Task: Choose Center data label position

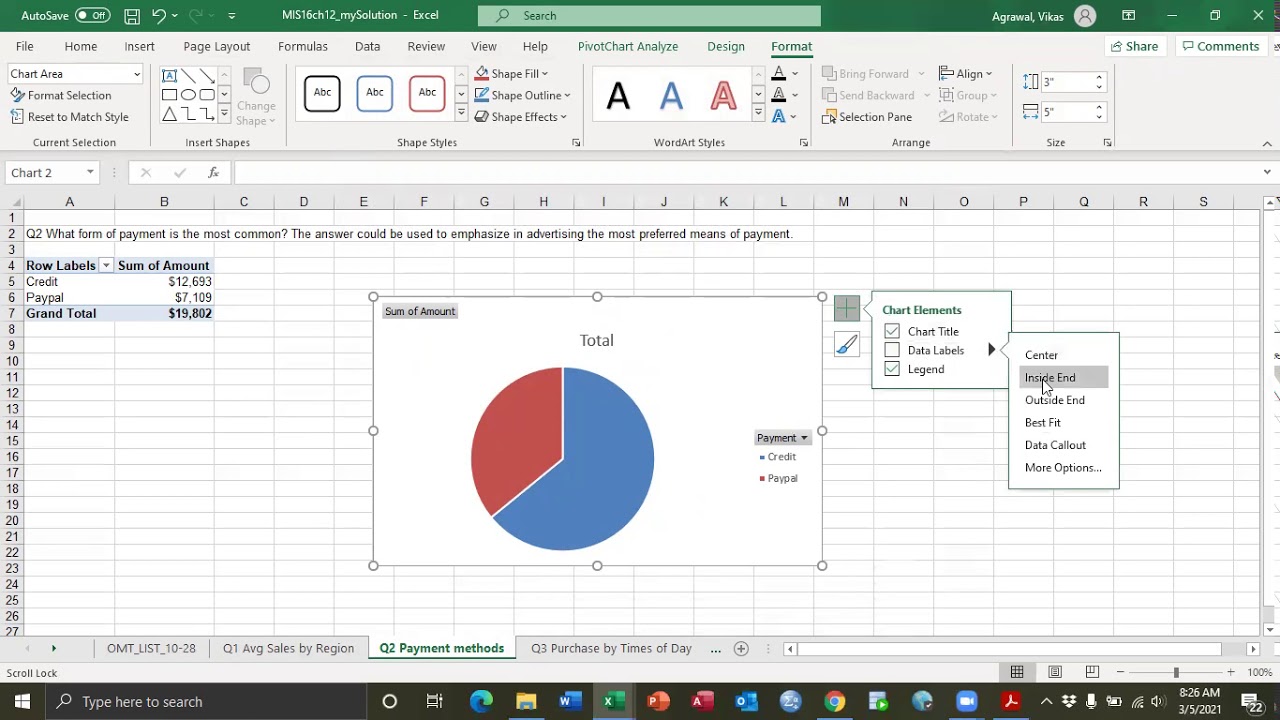Action: (x=1041, y=355)
